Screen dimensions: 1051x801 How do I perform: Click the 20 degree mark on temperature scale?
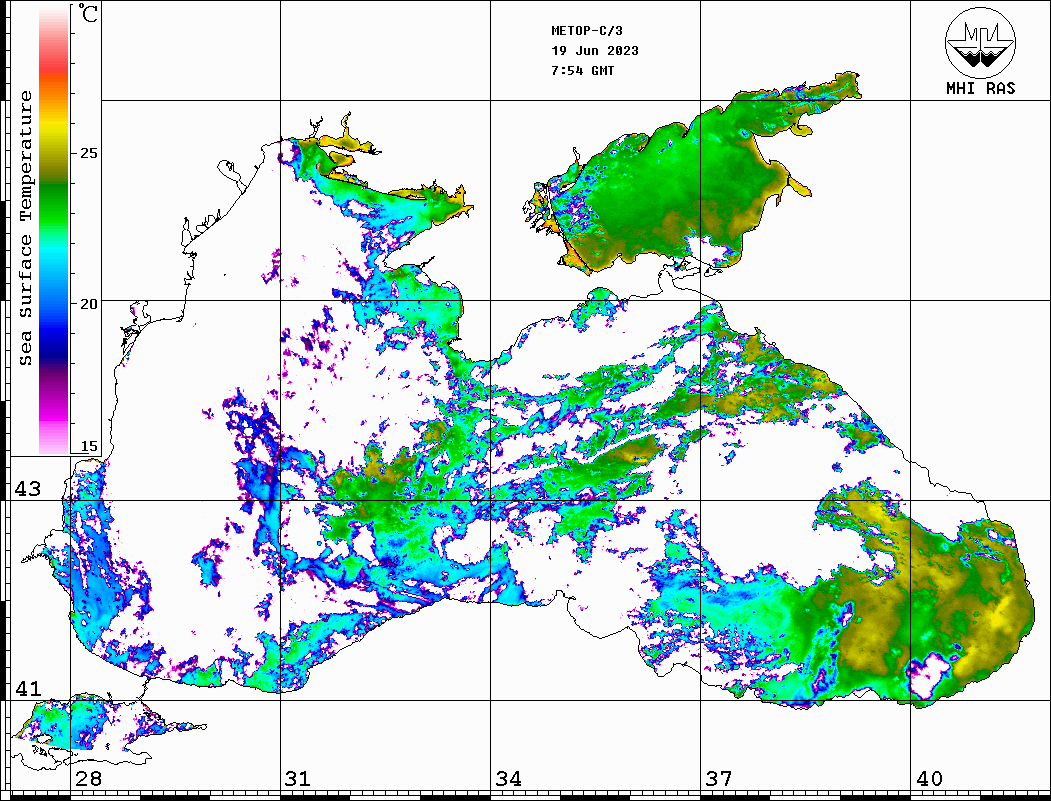[89, 303]
